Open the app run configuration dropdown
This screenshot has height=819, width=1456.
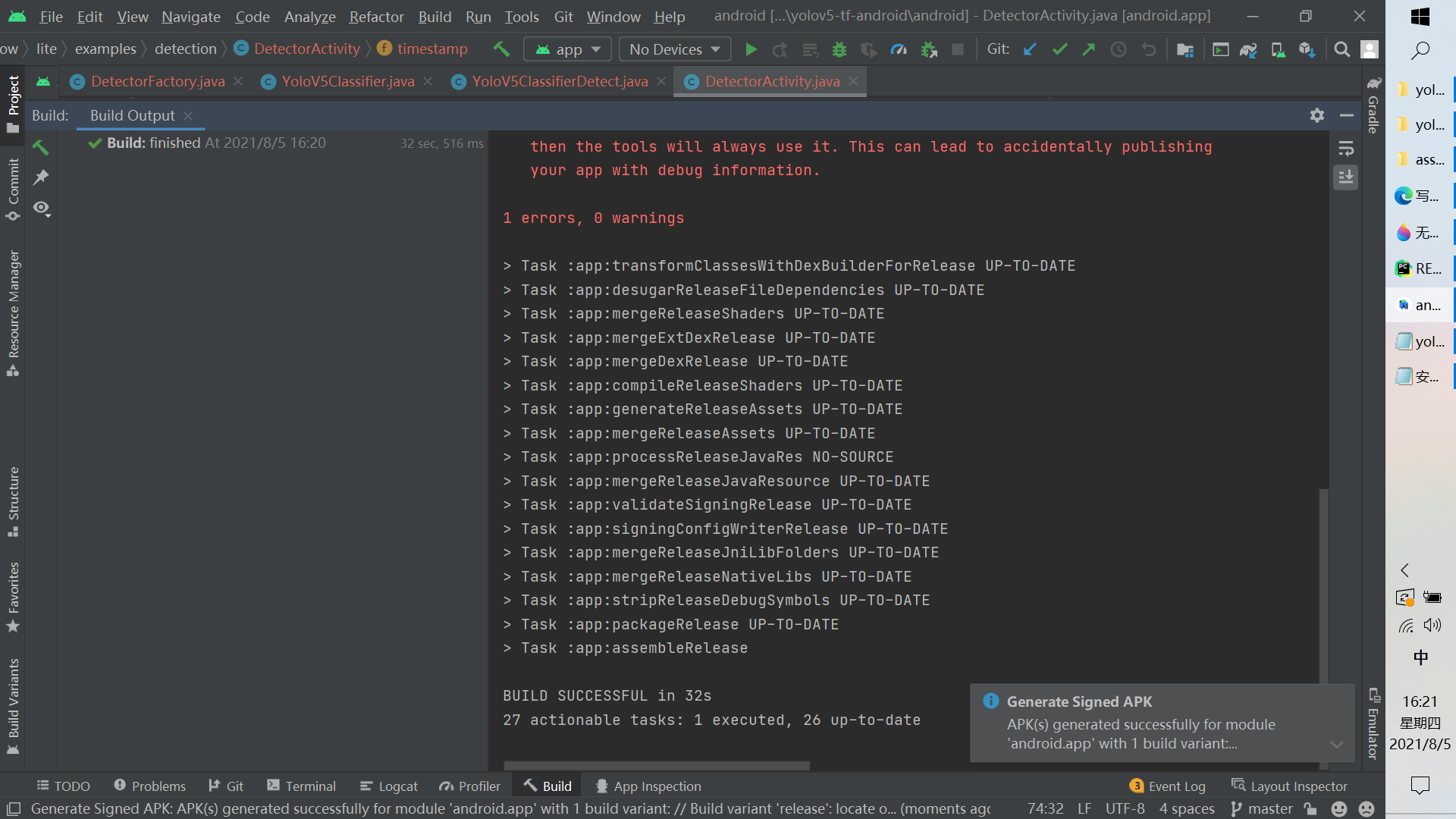click(x=567, y=49)
